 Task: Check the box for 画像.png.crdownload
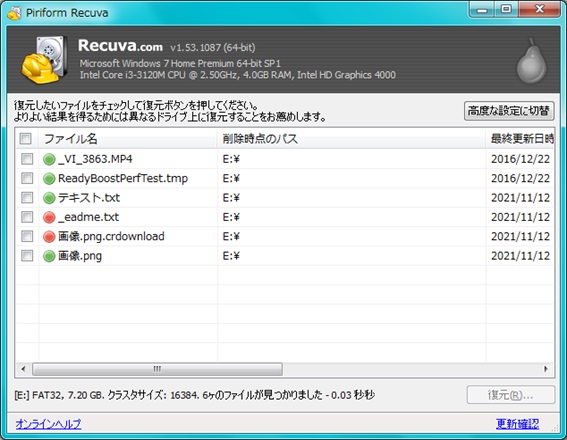27,236
